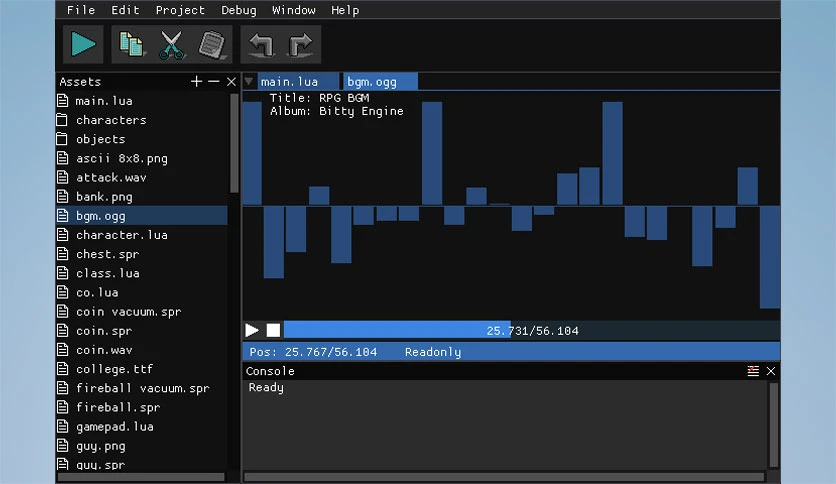Image resolution: width=836 pixels, height=484 pixels.
Task: Switch to the main.lua tab
Action: tap(299, 82)
